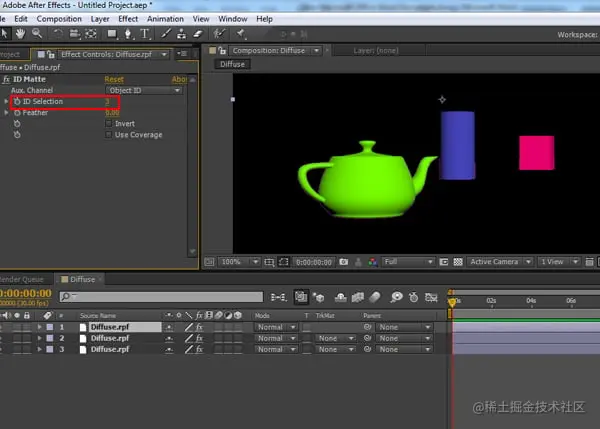Select the Pen tool

pos(128,34)
